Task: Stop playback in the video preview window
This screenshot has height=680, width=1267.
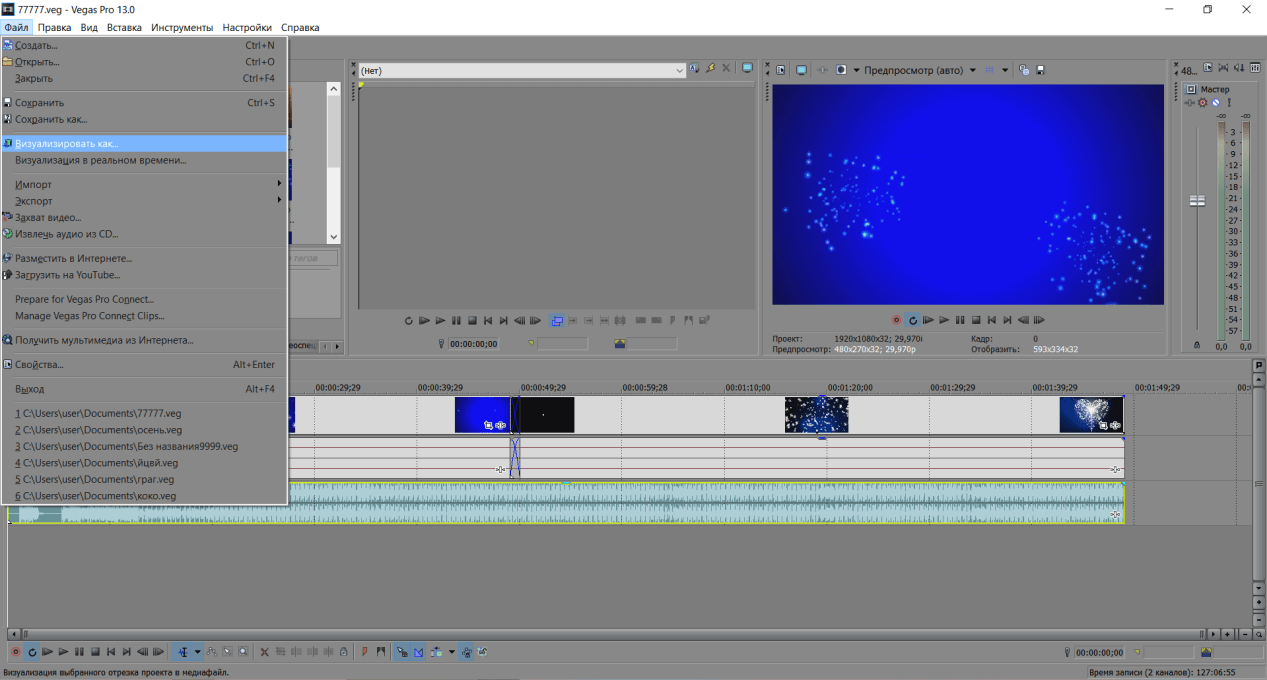Action: [975, 320]
